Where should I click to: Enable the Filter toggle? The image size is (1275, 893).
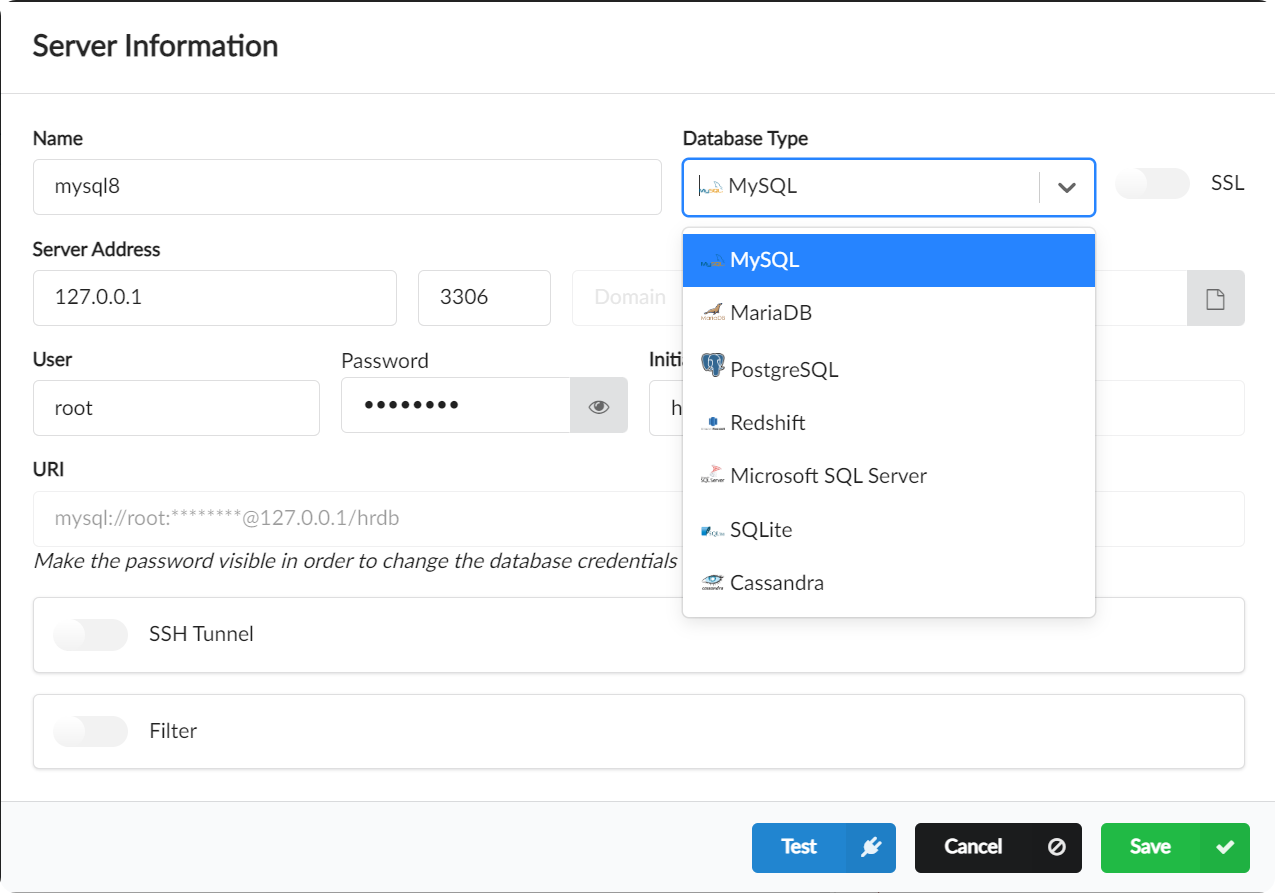coord(91,731)
